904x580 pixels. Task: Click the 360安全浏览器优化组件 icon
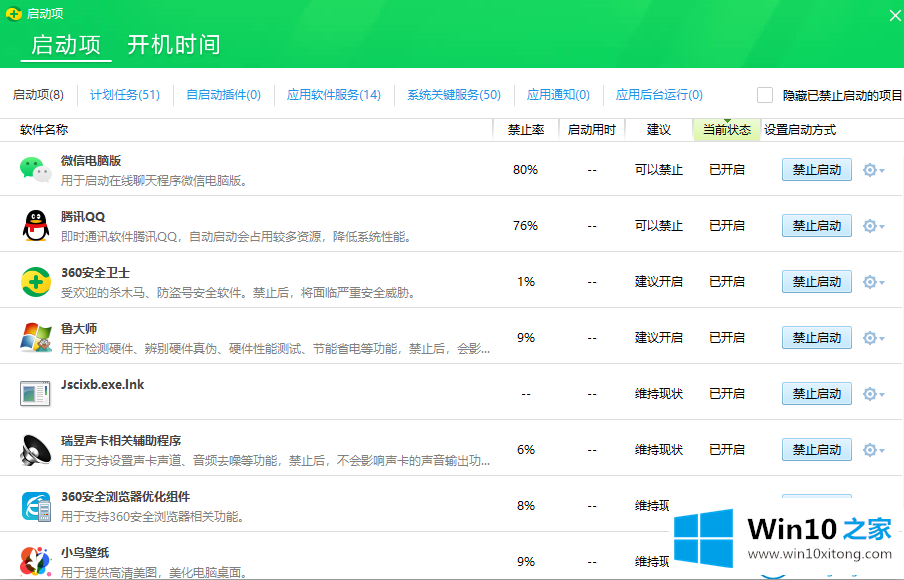click(x=36, y=506)
